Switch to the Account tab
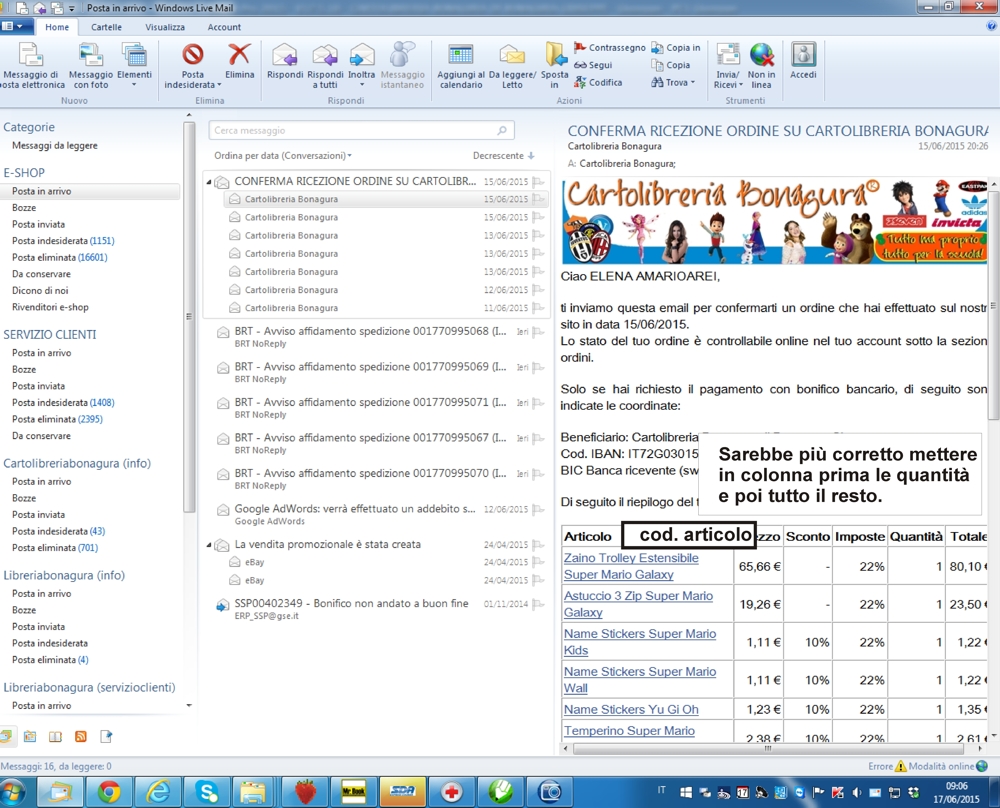Image resolution: width=1000 pixels, height=808 pixels. click(x=224, y=27)
